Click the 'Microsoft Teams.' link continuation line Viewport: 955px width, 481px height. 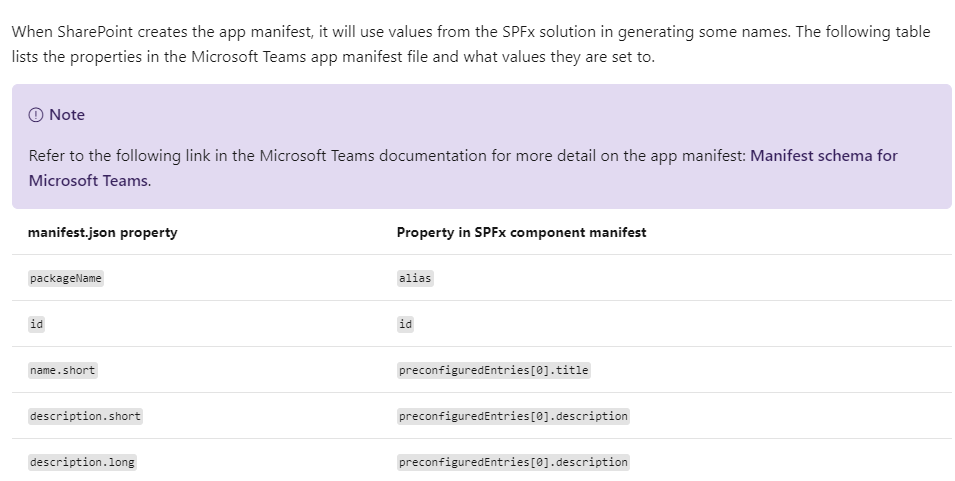88,181
